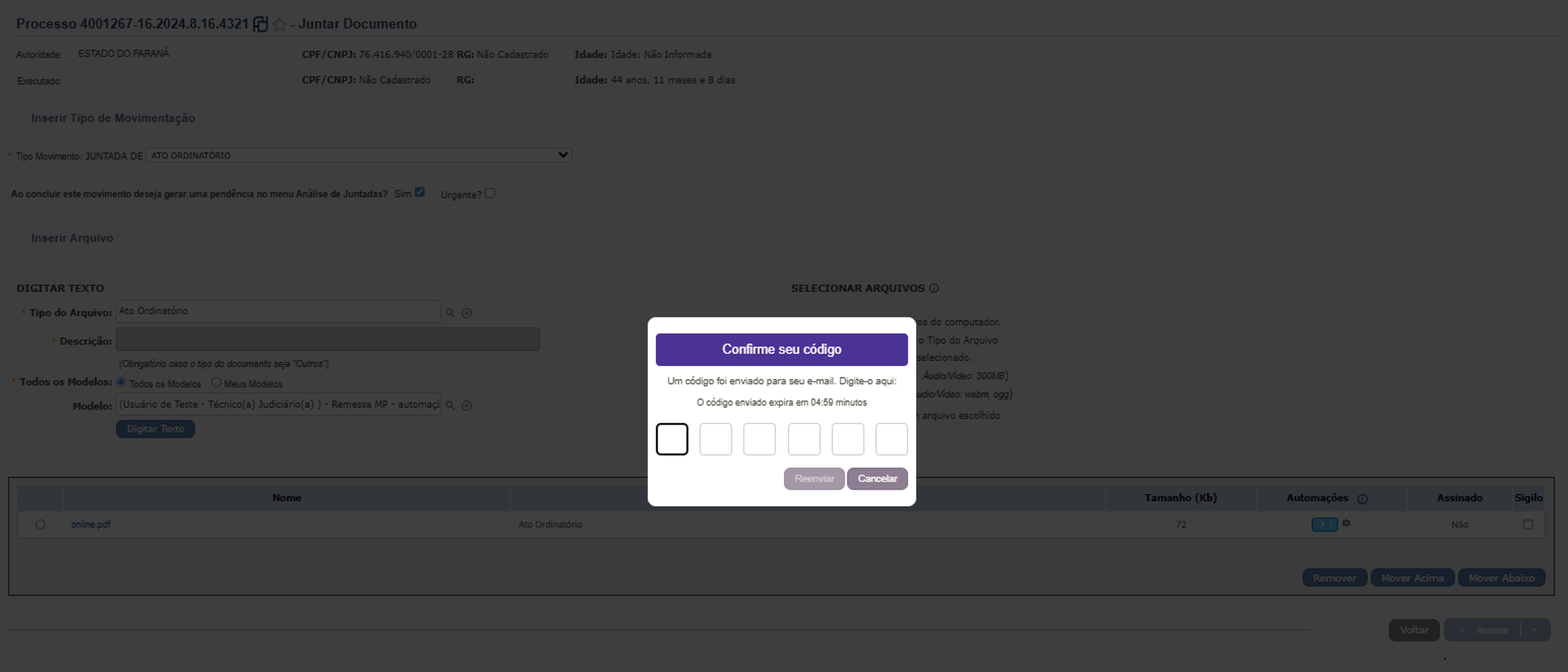
Task: Click the Tipo do Arquivo input field
Action: pos(278,312)
